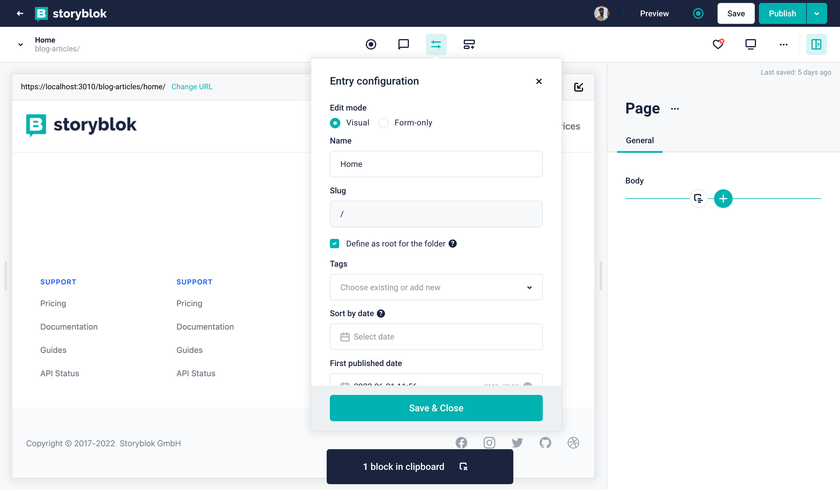Switch to the General tab
This screenshot has height=490, width=840.
[x=640, y=140]
